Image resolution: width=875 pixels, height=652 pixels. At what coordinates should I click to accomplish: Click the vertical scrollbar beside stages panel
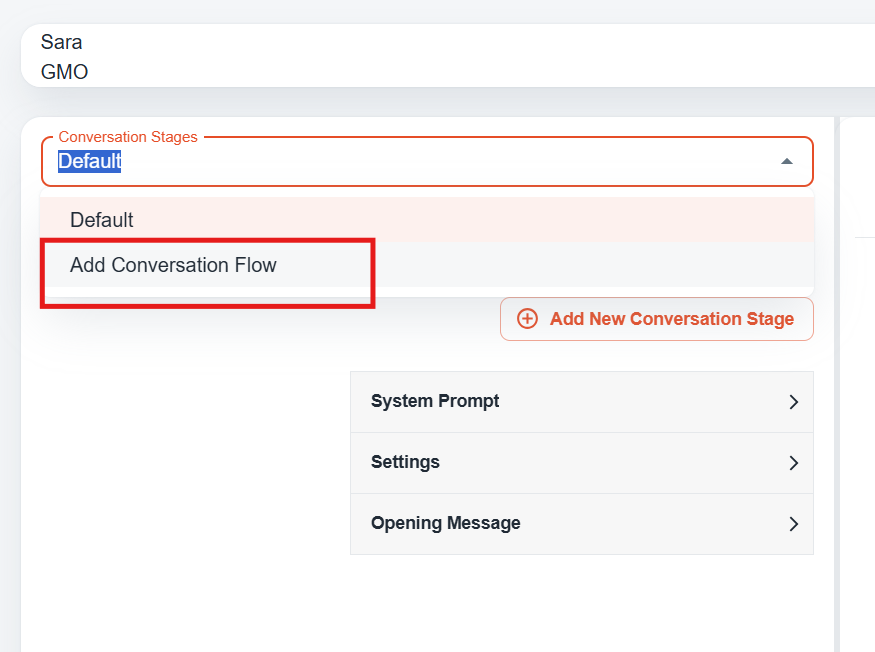(x=836, y=385)
